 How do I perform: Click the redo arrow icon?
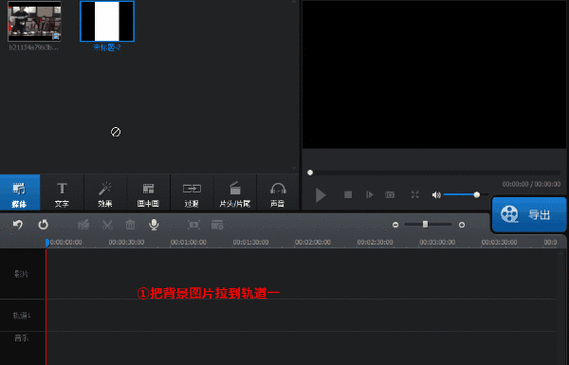point(43,225)
